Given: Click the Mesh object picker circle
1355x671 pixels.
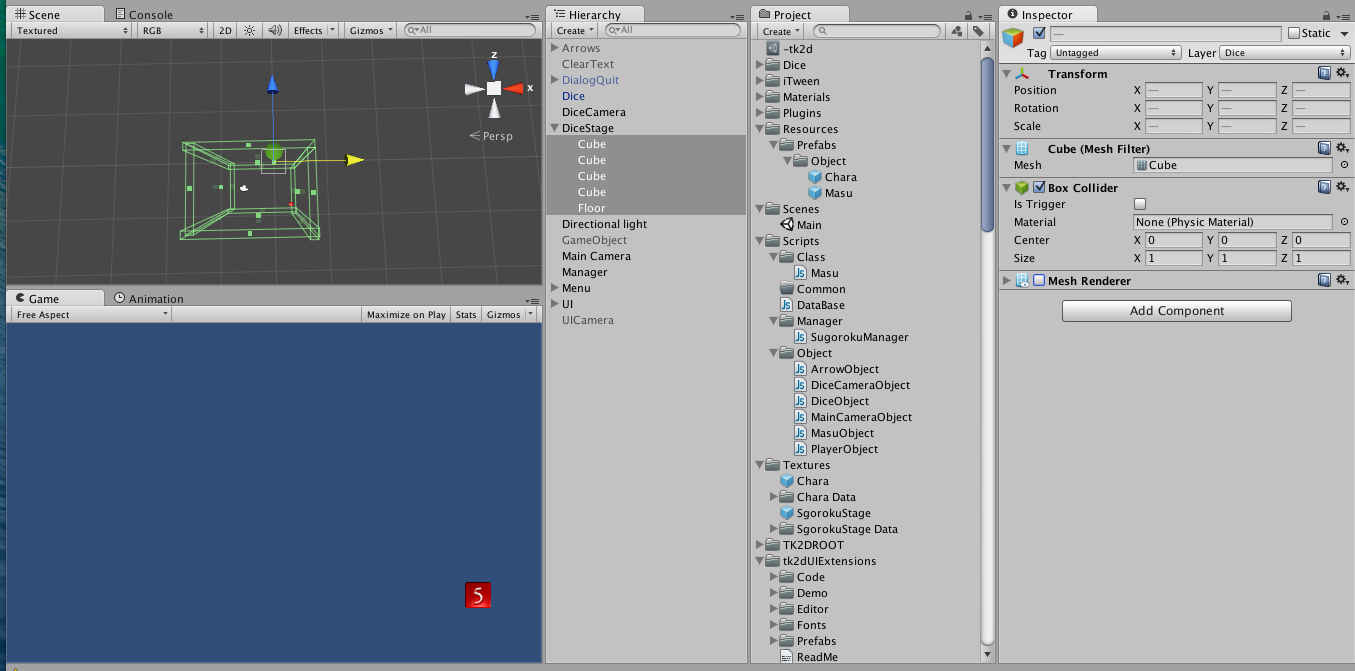Looking at the screenshot, I should pyautogui.click(x=1344, y=165).
